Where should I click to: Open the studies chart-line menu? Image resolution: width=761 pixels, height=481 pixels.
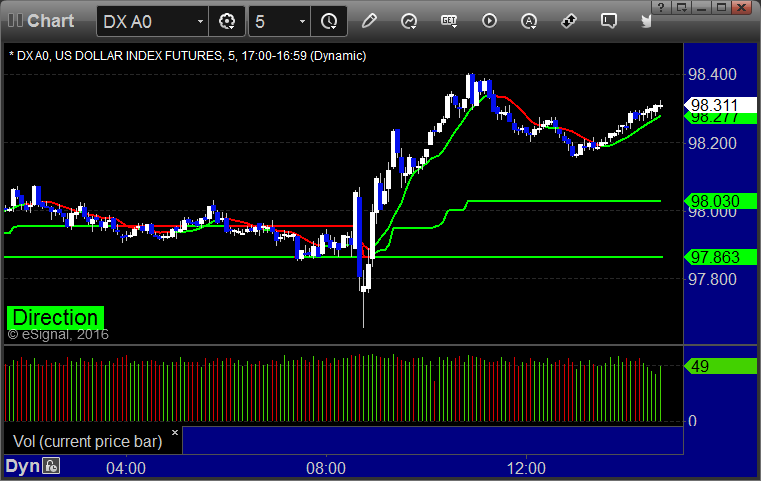pos(409,21)
